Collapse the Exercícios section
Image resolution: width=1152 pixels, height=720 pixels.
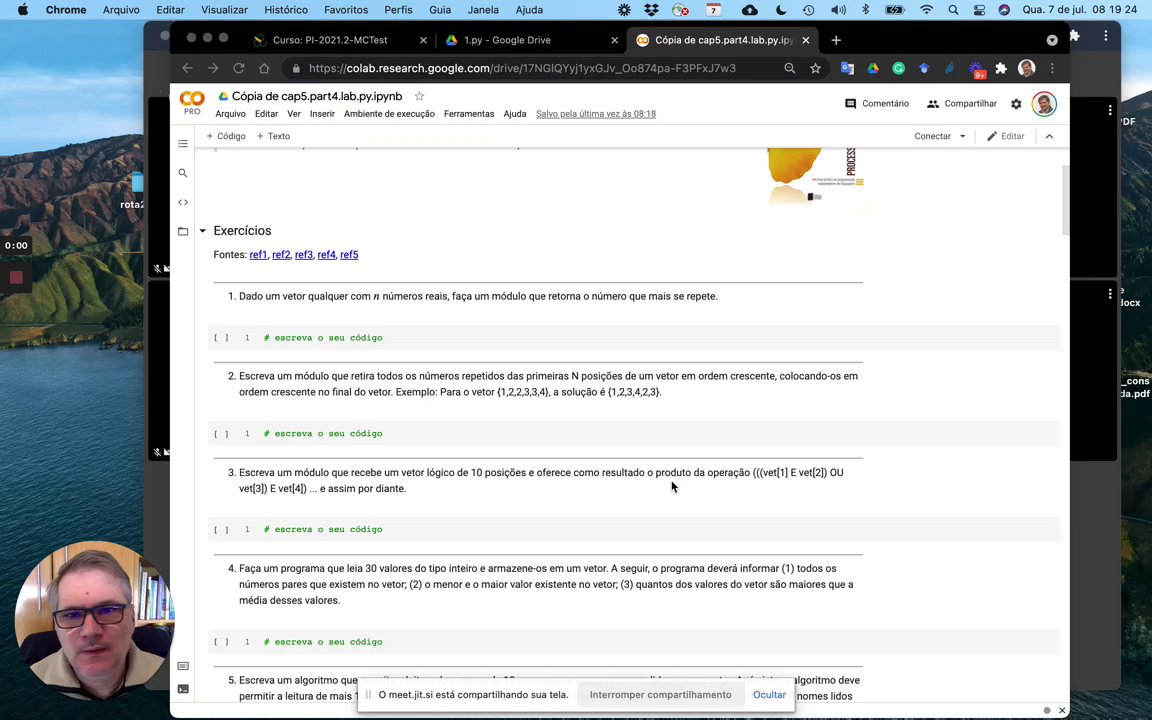[203, 231]
